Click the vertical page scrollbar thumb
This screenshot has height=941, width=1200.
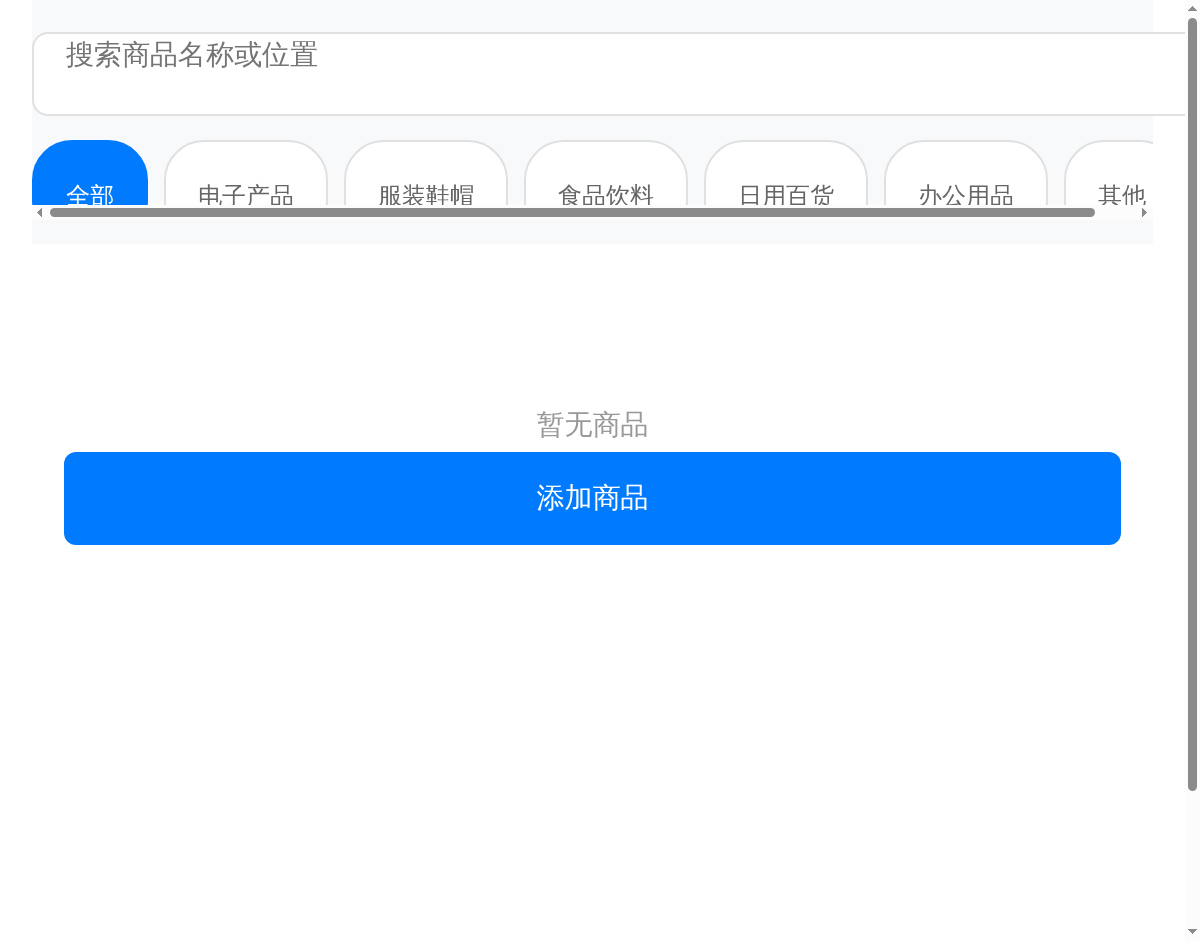click(1192, 400)
